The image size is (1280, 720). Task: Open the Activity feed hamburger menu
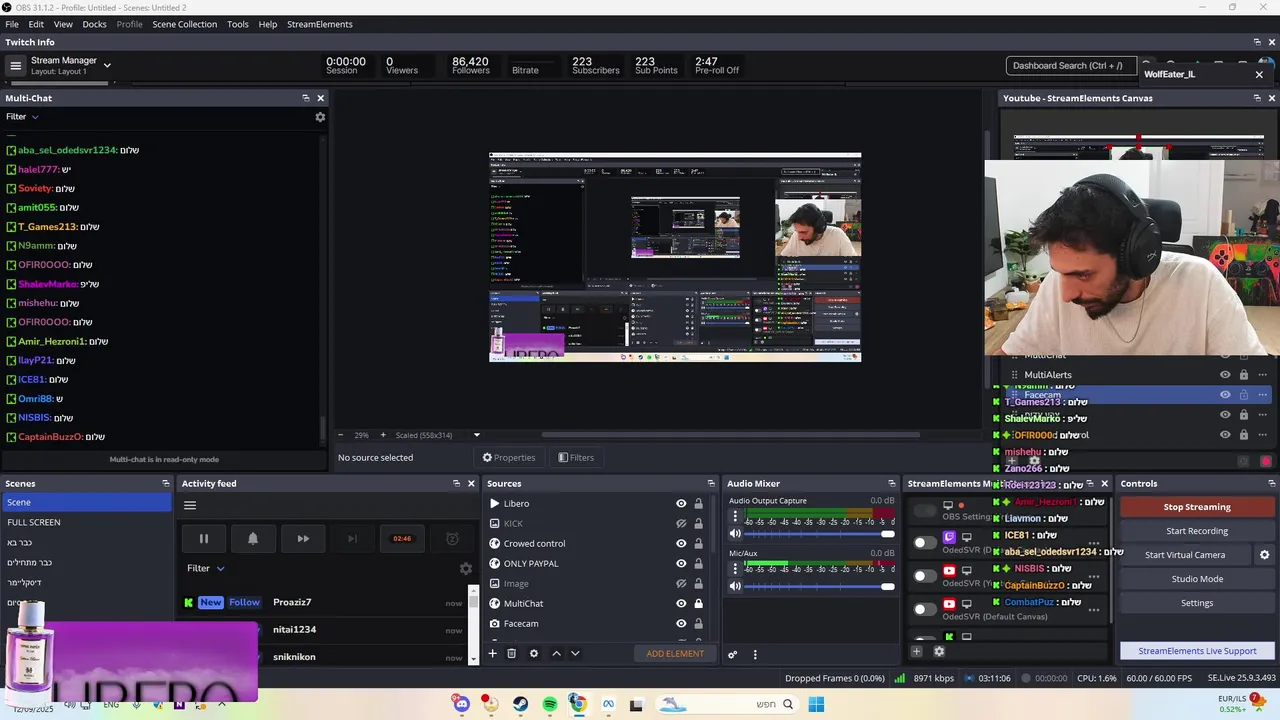coord(190,505)
